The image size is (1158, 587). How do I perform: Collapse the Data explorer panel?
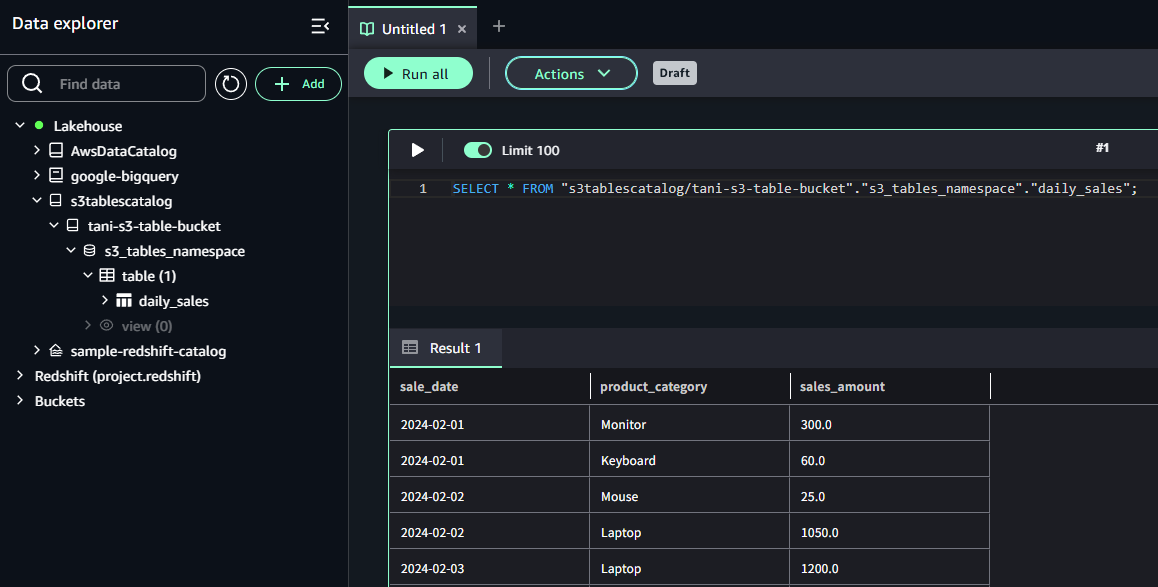coord(320,26)
